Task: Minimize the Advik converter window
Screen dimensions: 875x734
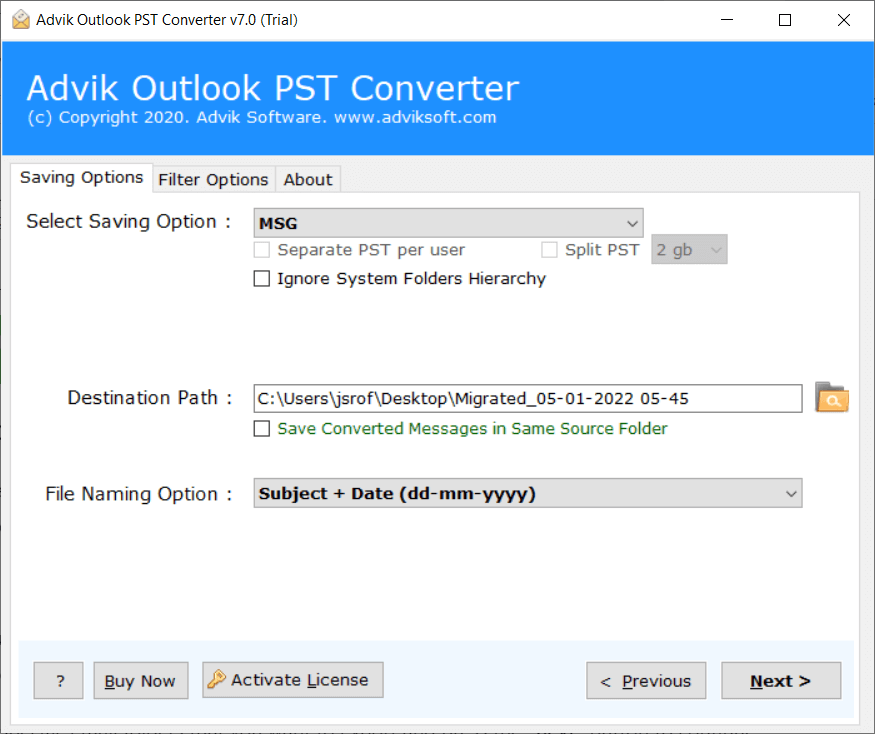Action: tap(727, 20)
